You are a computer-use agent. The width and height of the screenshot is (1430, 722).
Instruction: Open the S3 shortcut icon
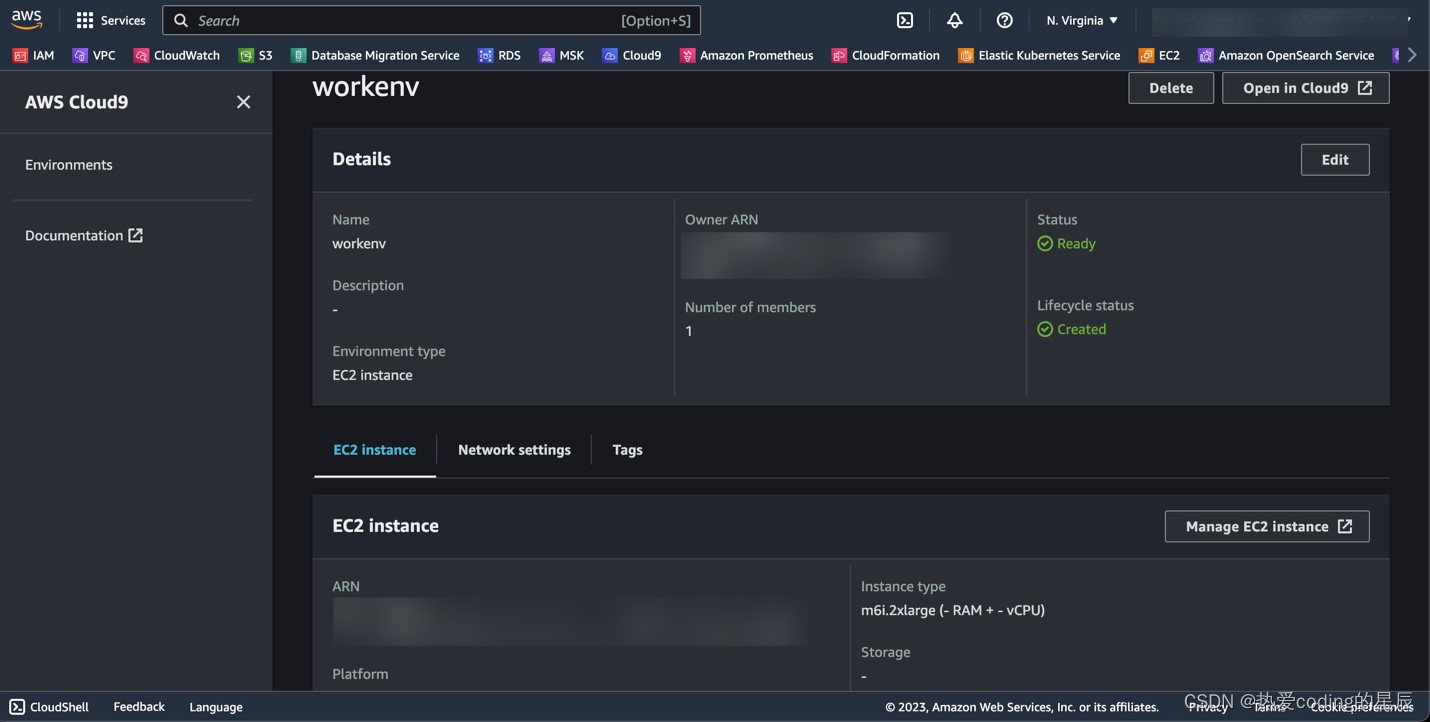point(246,56)
